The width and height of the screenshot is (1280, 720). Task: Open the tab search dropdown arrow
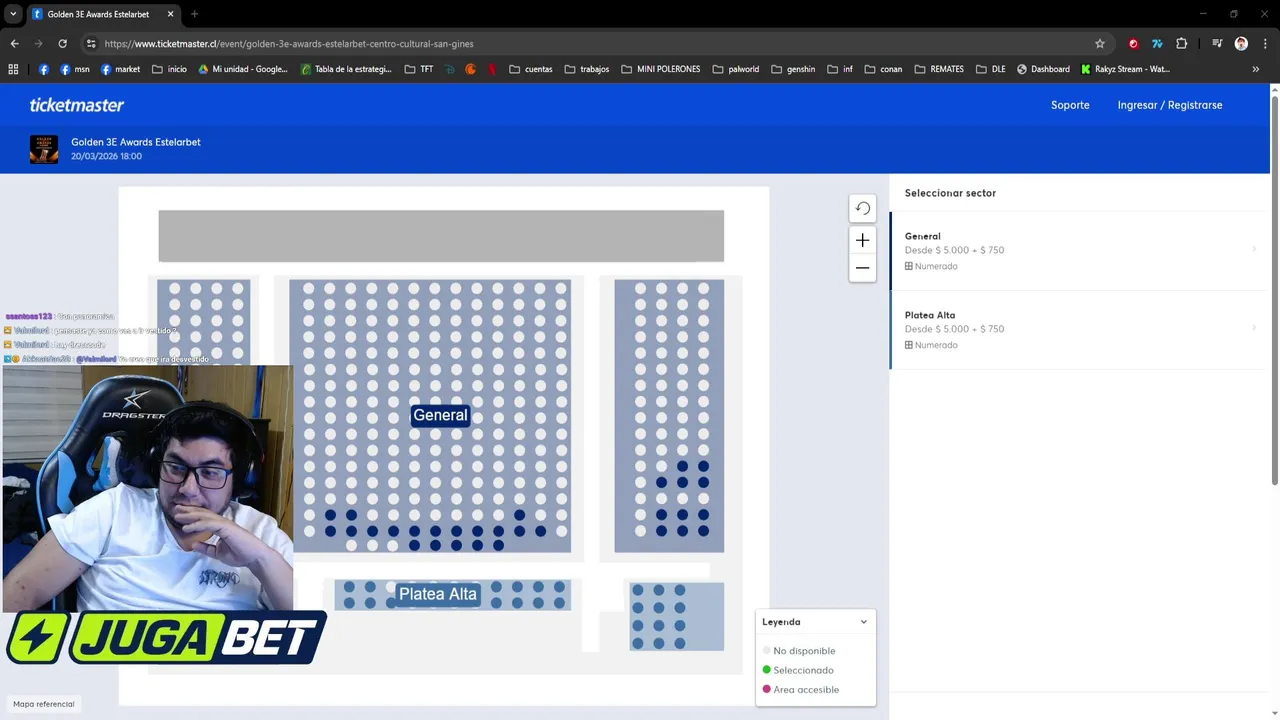pyautogui.click(x=13, y=14)
